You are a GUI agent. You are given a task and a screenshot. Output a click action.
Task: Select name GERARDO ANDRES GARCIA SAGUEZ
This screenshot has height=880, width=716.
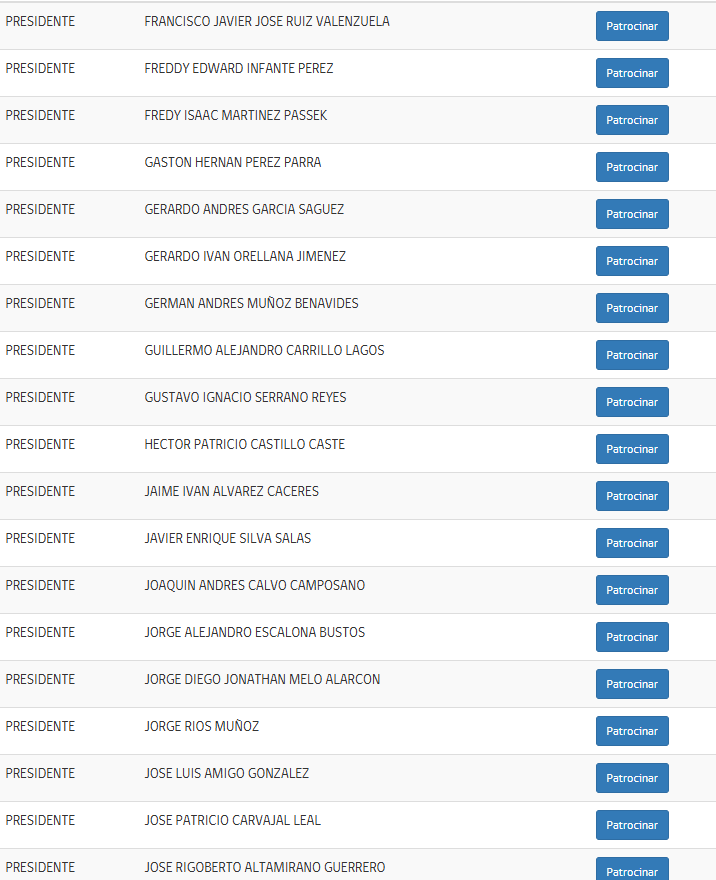pos(244,209)
